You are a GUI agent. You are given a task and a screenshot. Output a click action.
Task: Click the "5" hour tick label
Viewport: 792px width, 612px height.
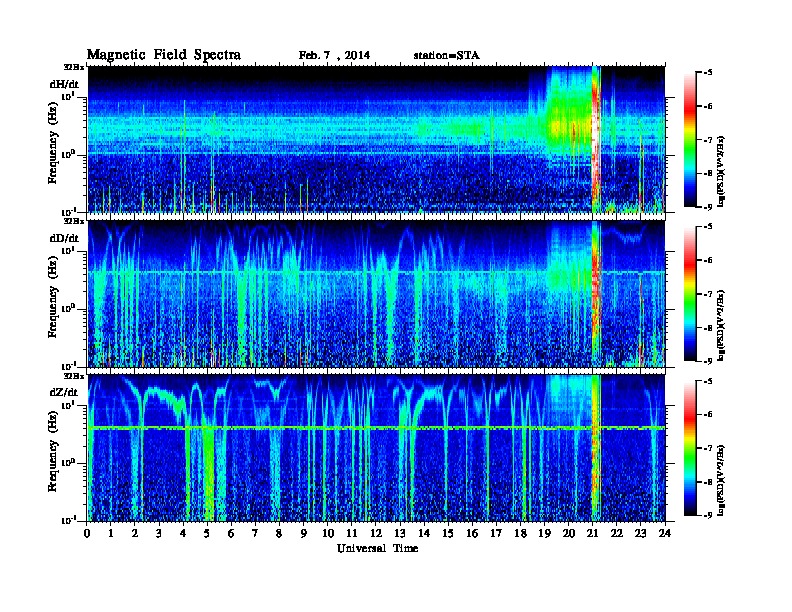pyautogui.click(x=207, y=534)
